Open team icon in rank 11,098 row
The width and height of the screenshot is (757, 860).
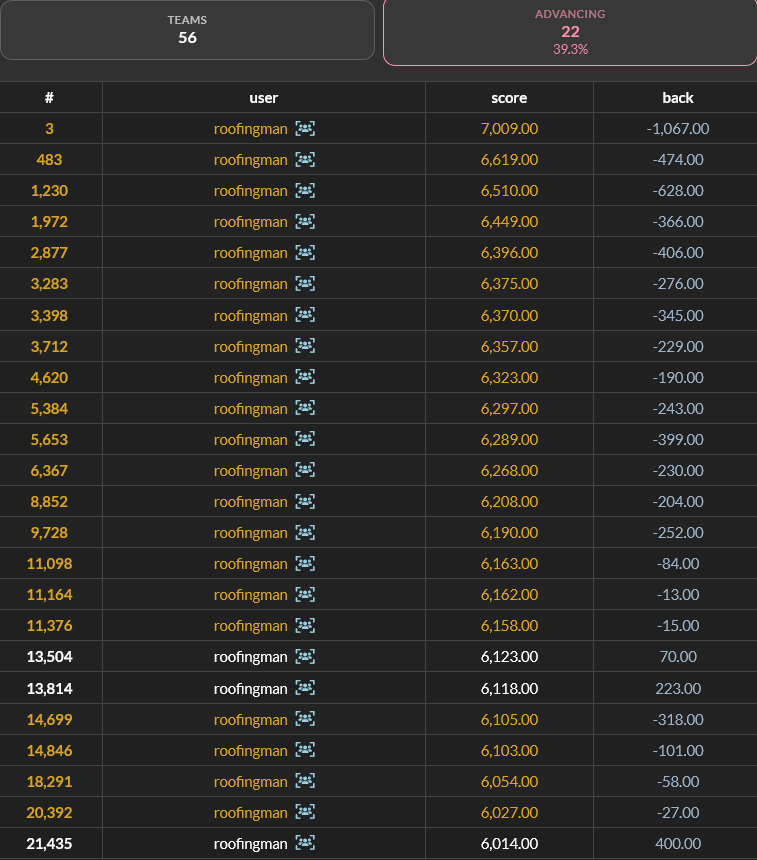pos(305,563)
